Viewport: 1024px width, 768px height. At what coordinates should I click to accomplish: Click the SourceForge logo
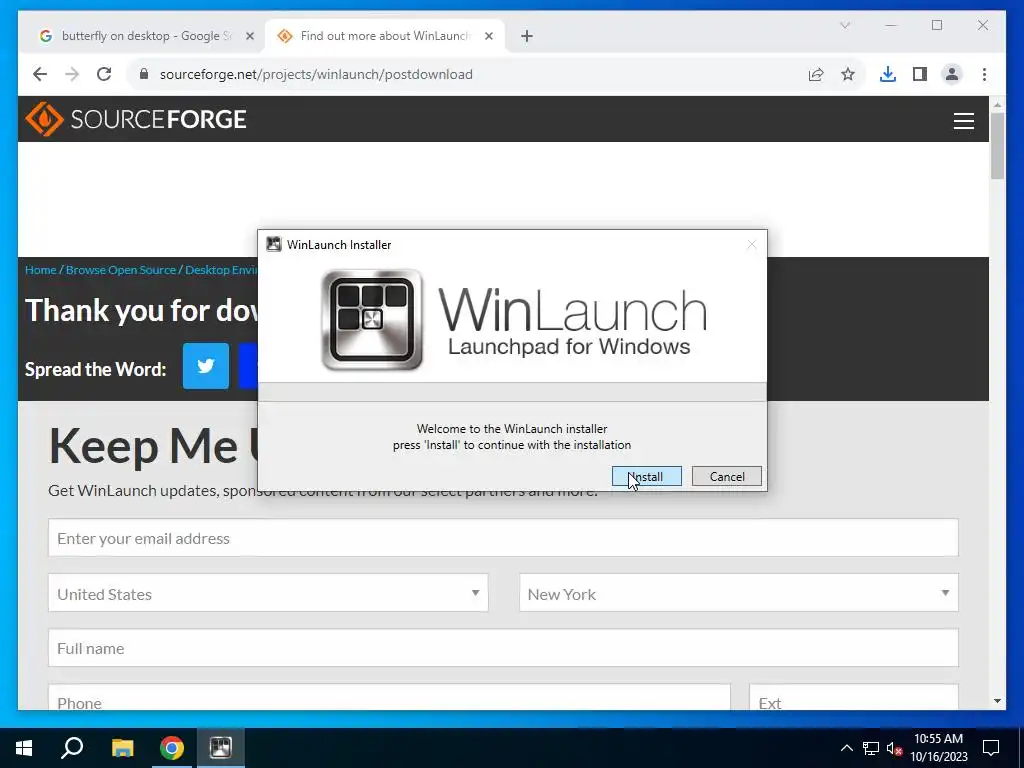[136, 119]
